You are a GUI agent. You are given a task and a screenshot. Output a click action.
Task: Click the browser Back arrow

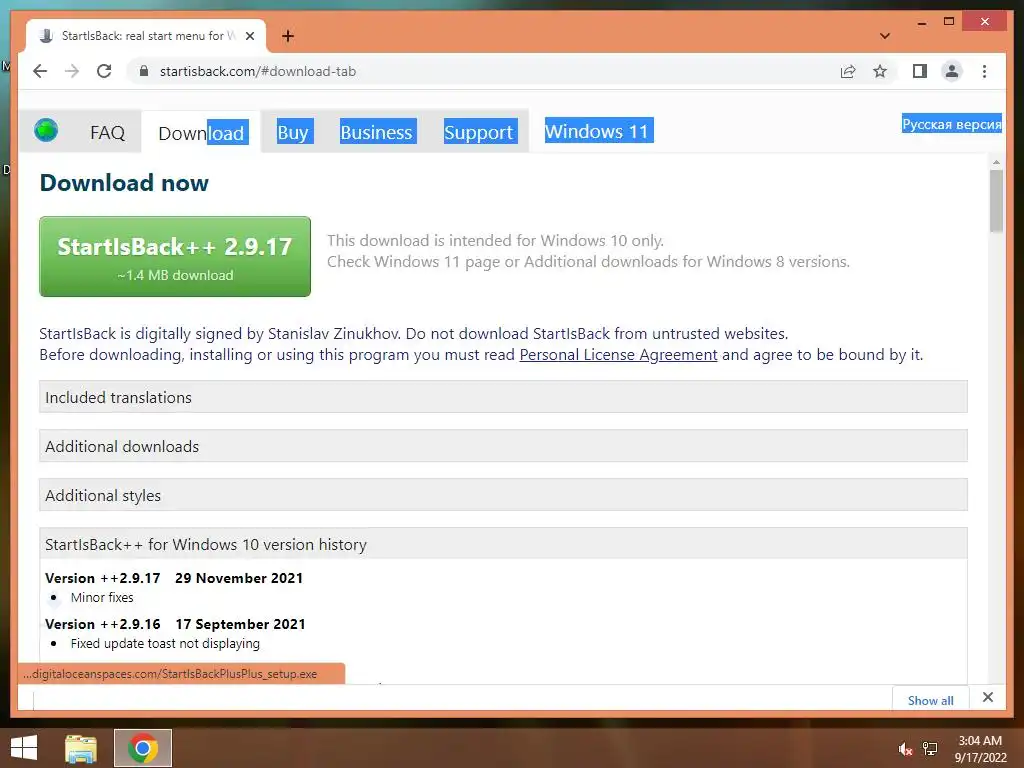pyautogui.click(x=40, y=71)
